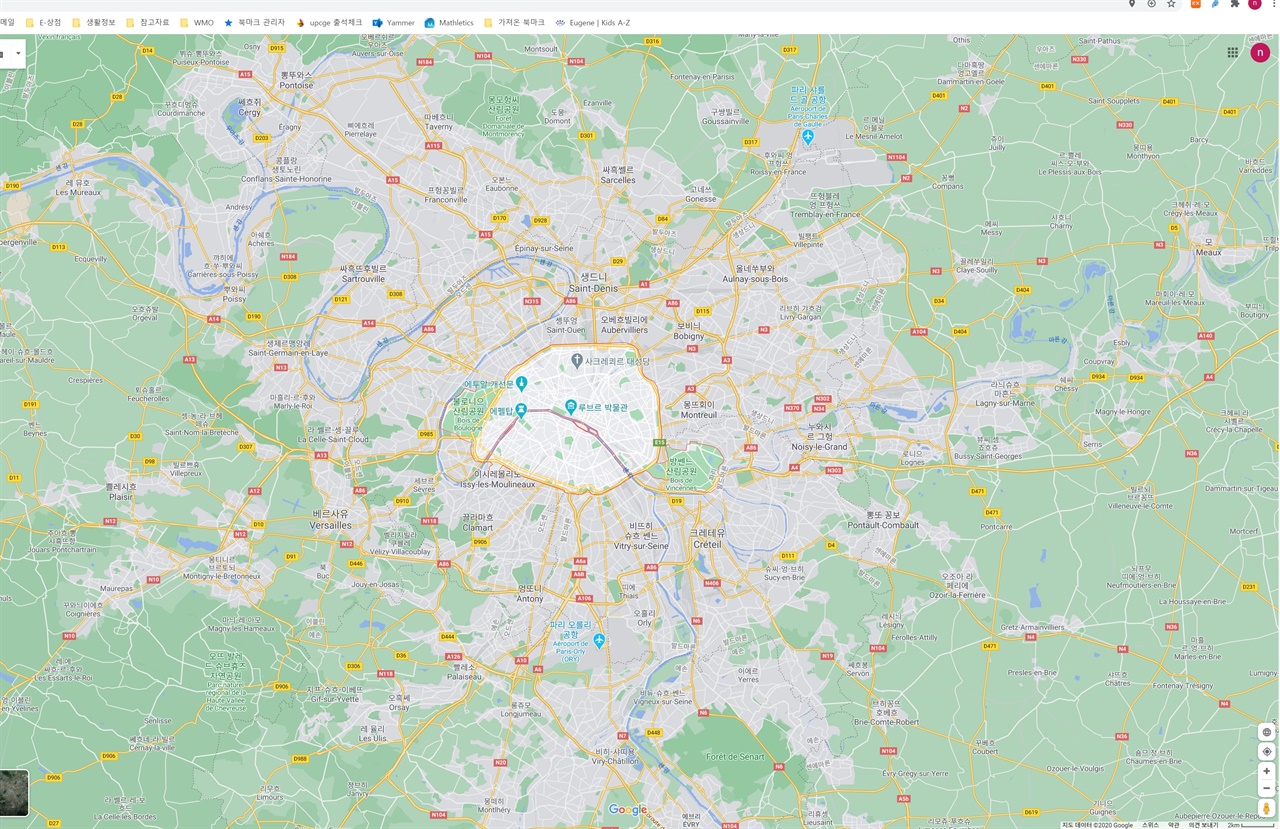Image resolution: width=1280 pixels, height=829 pixels.
Task: Bookmark this page with the star icon
Action: pos(1171,4)
